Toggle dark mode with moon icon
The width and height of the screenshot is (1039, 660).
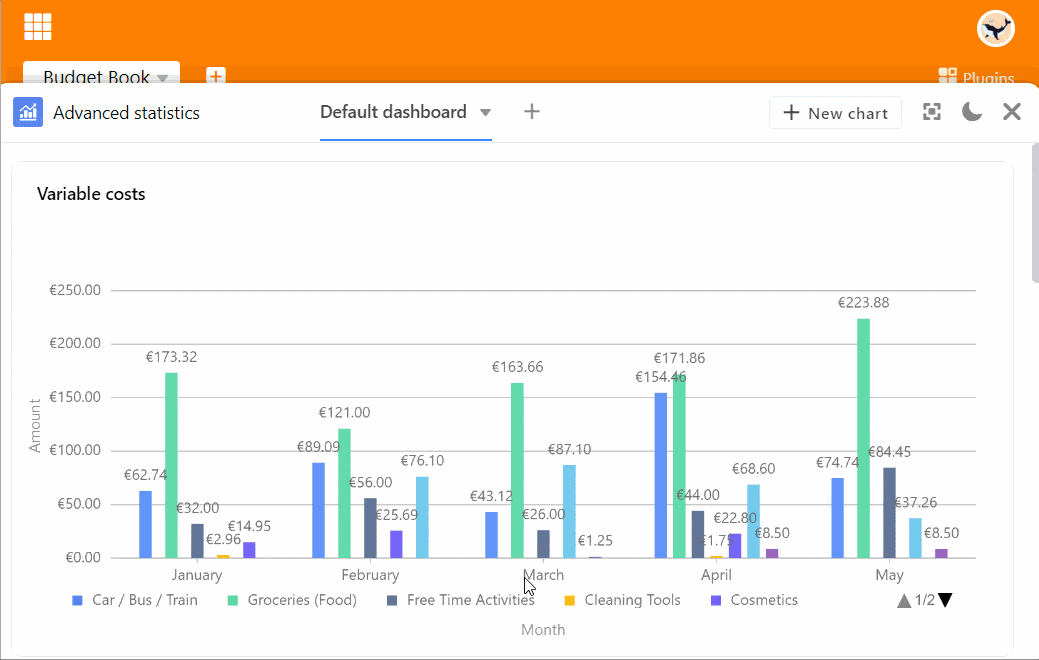[972, 112]
